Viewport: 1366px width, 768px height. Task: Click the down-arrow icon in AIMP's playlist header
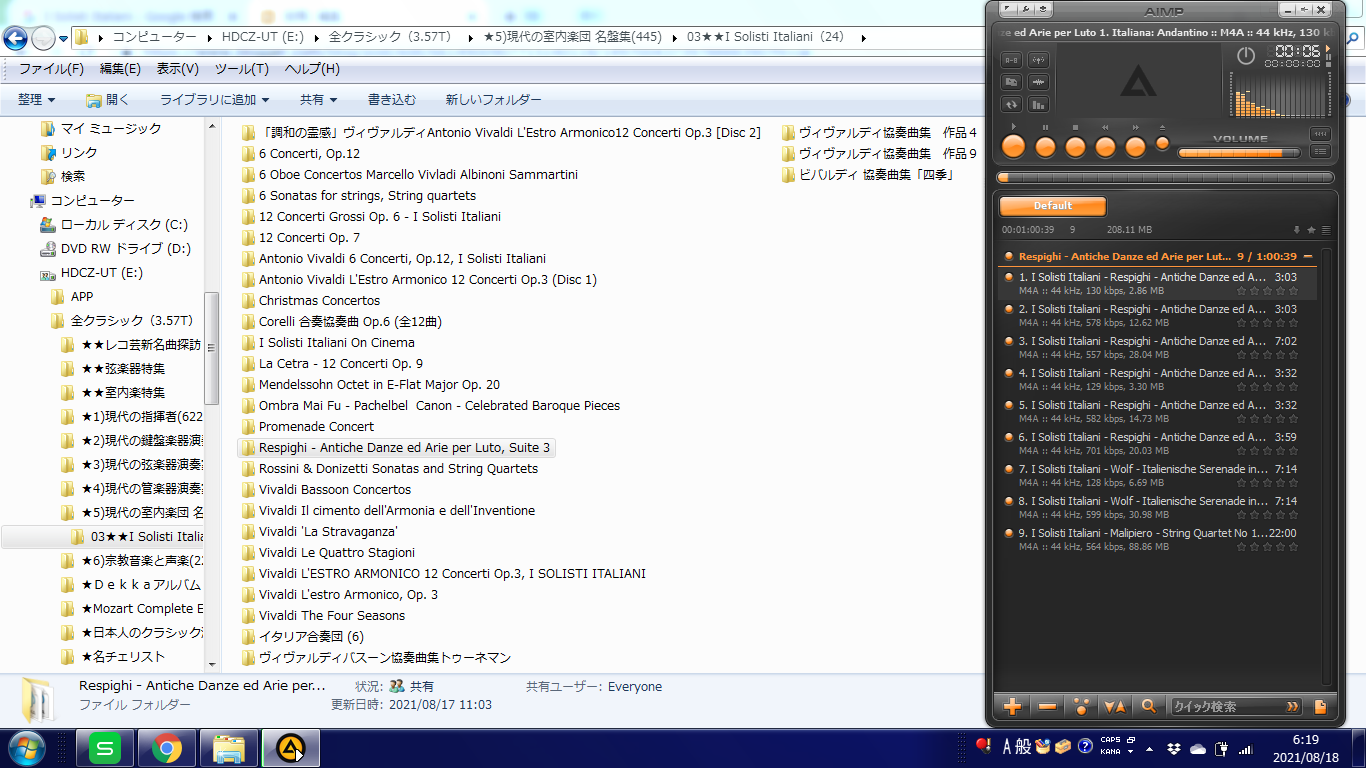tap(1297, 230)
